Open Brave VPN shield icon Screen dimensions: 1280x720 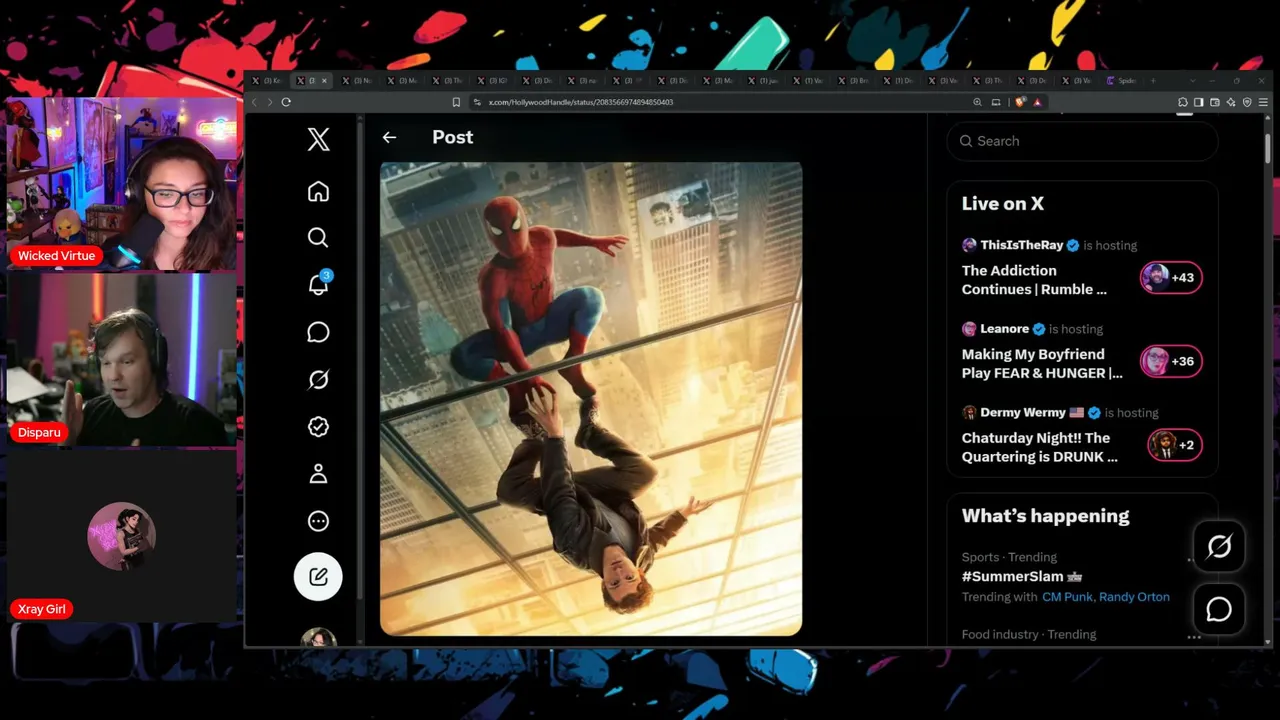pyautogui.click(x=1247, y=102)
